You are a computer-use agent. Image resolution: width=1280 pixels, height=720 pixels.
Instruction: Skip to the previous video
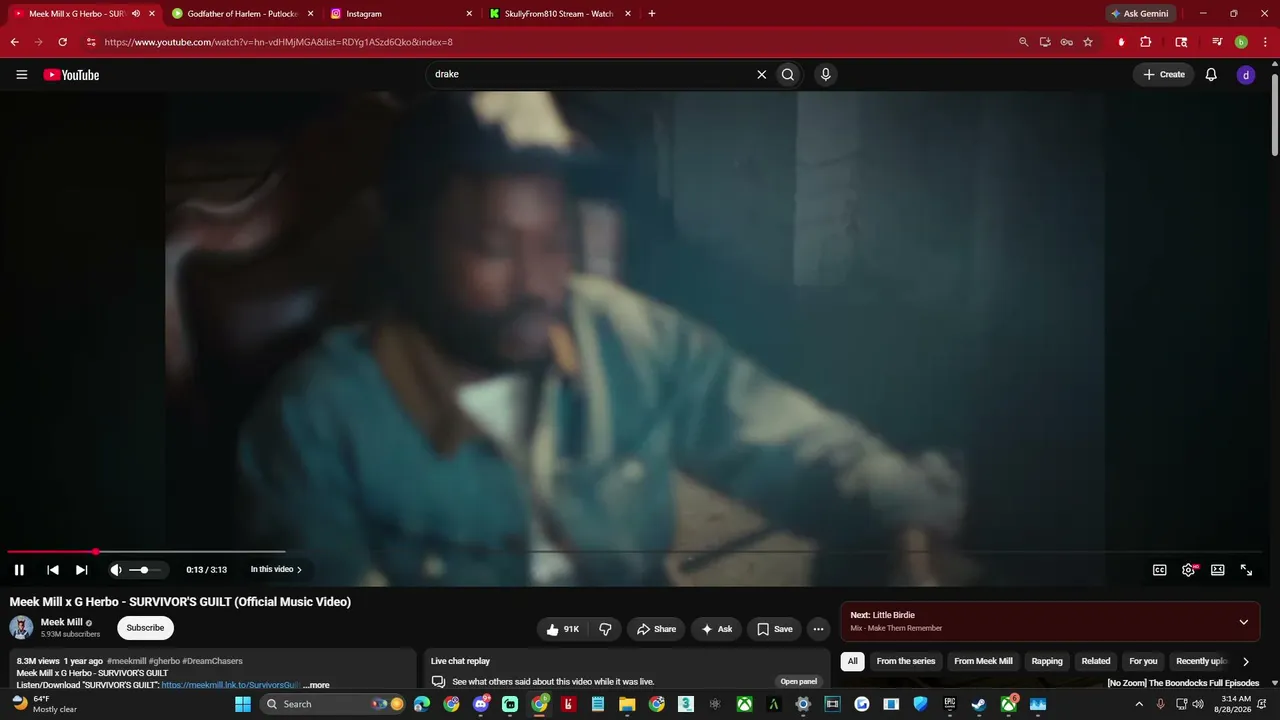pyautogui.click(x=53, y=570)
